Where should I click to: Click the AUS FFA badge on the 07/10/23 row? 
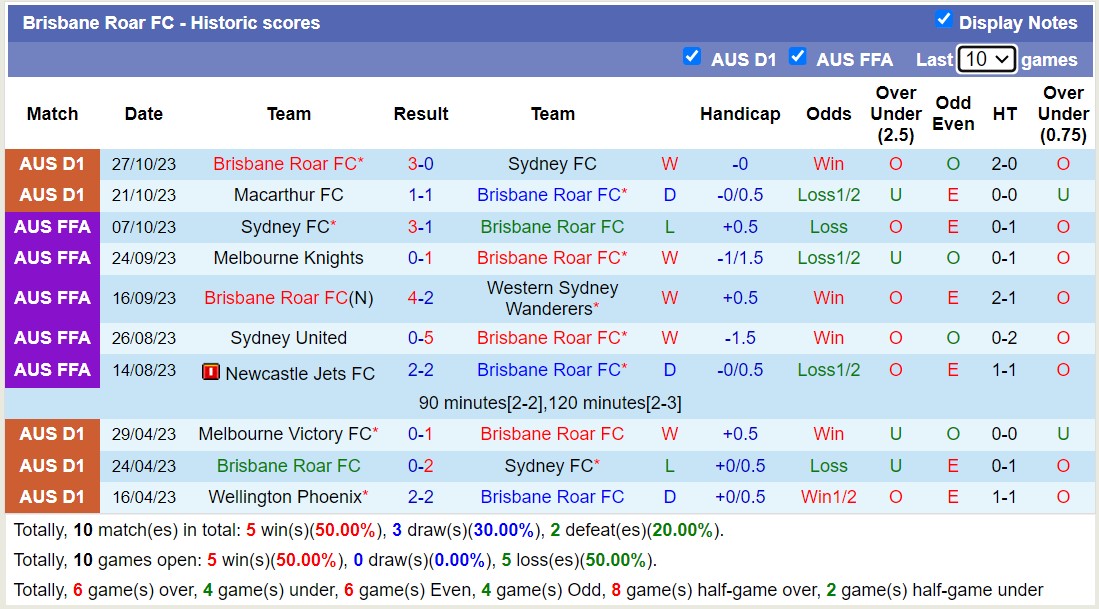point(52,226)
